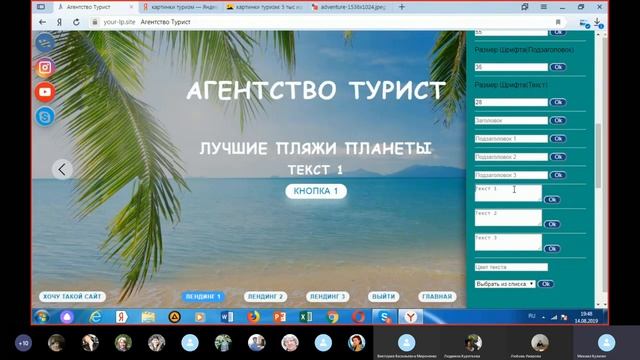
Task: Click 'ЛЕНДИНГ 1' navigation button
Action: pos(203,297)
